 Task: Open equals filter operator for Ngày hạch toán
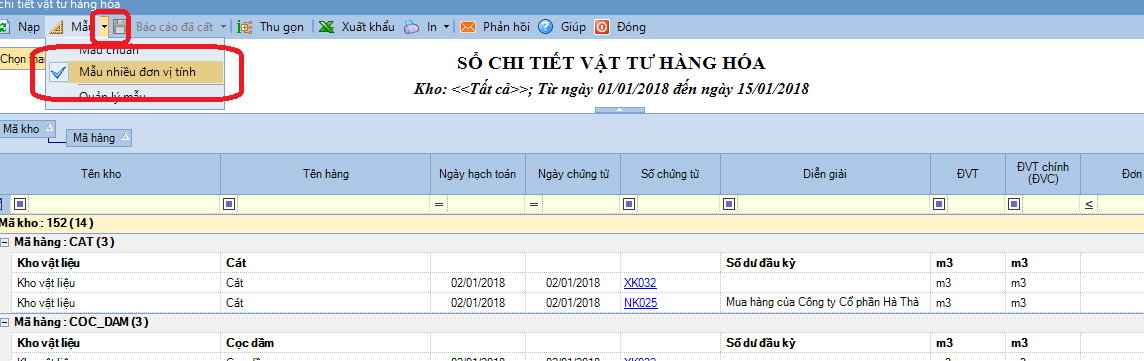coord(439,204)
